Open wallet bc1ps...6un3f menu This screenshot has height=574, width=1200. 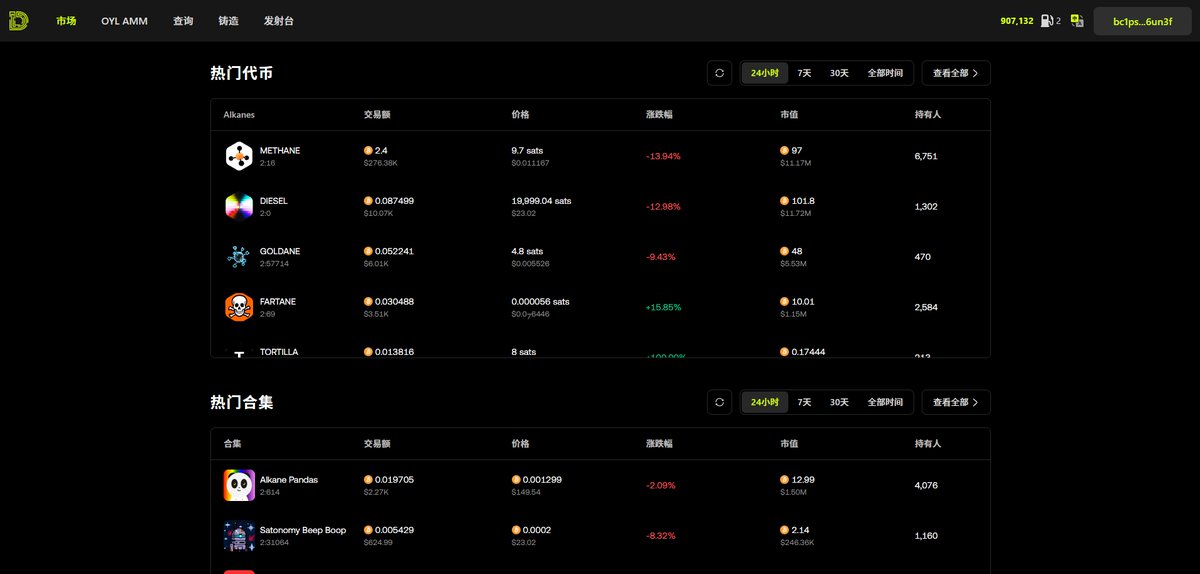click(1142, 21)
